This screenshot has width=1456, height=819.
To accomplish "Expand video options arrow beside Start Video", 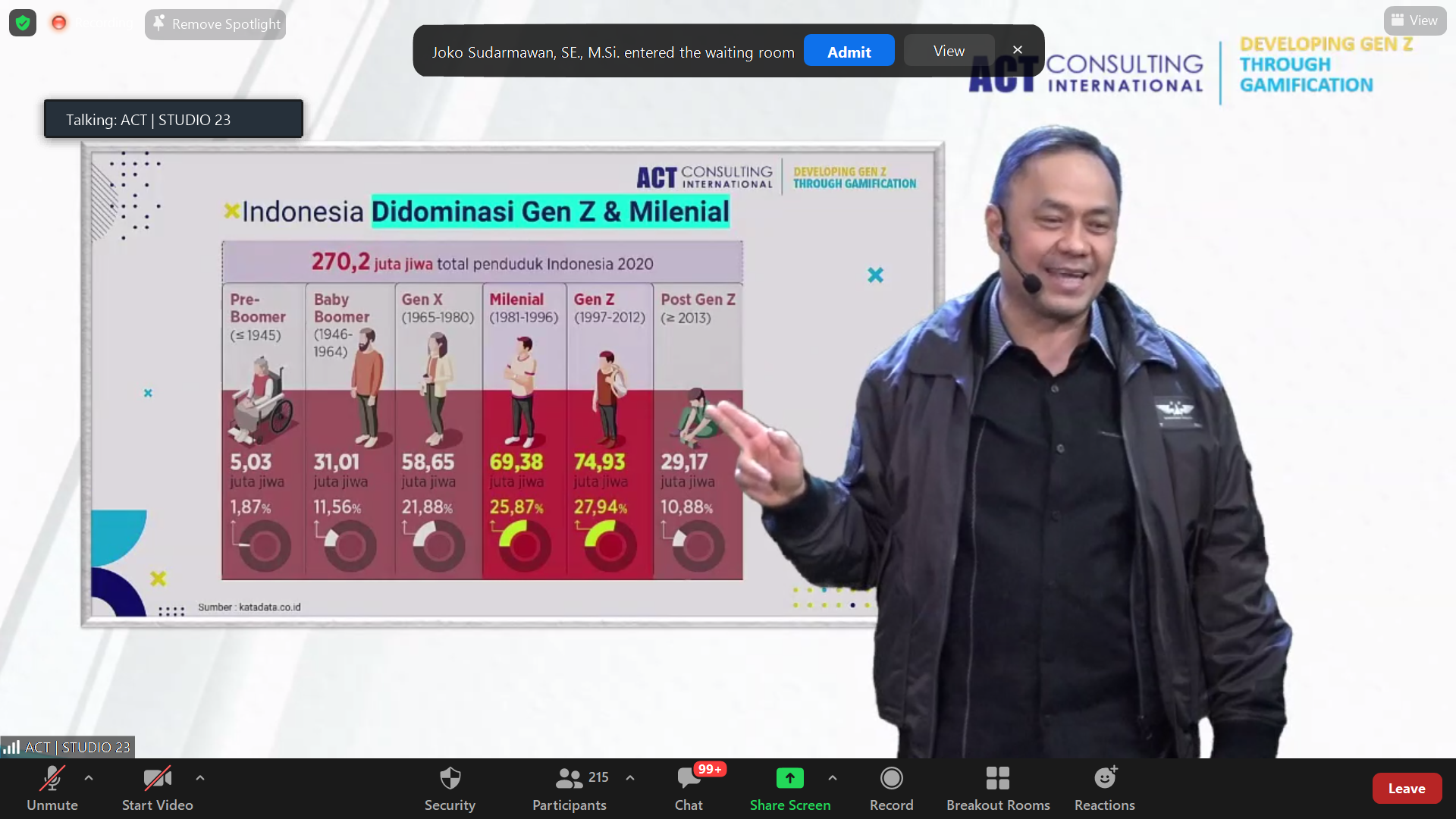I will (200, 778).
